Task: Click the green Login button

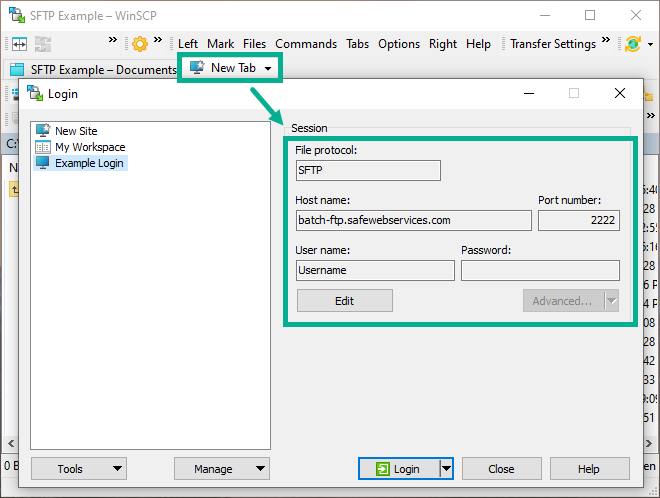Action: coord(399,469)
